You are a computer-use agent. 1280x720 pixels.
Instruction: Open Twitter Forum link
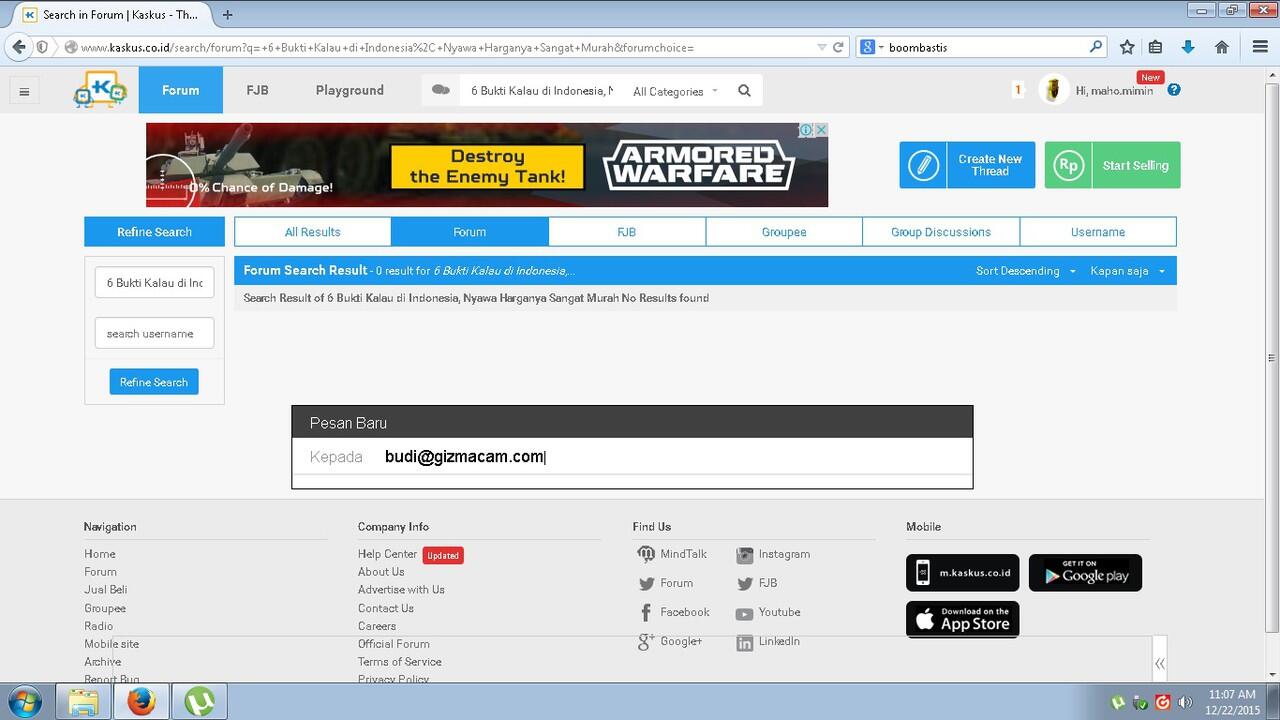point(666,583)
